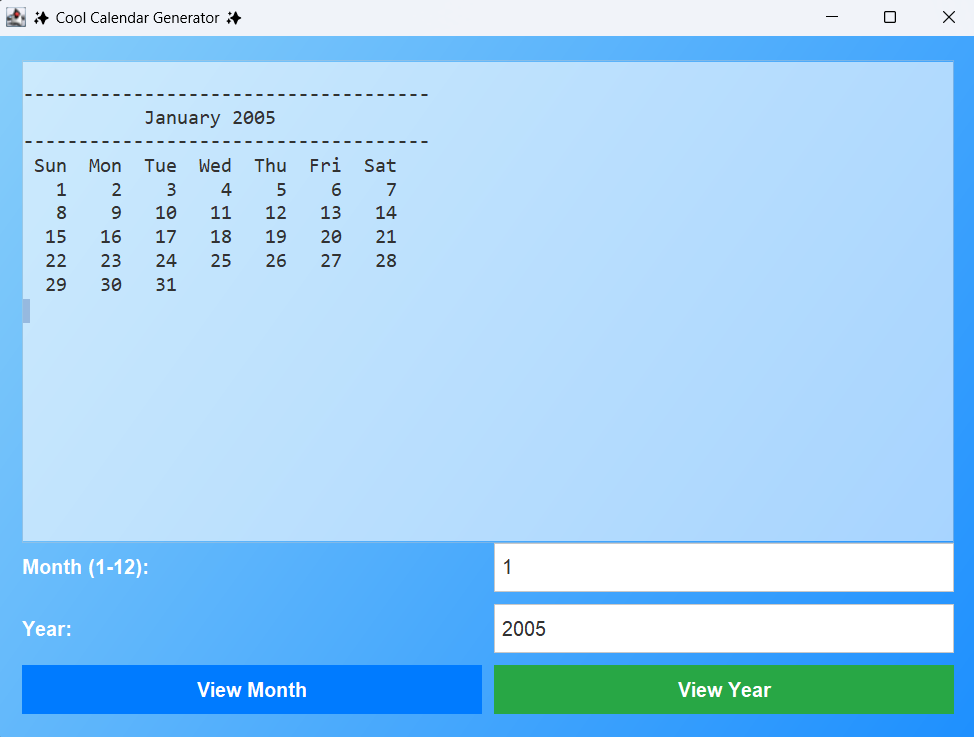This screenshot has height=737, width=974.
Task: Click the View Month button
Action: coord(252,689)
